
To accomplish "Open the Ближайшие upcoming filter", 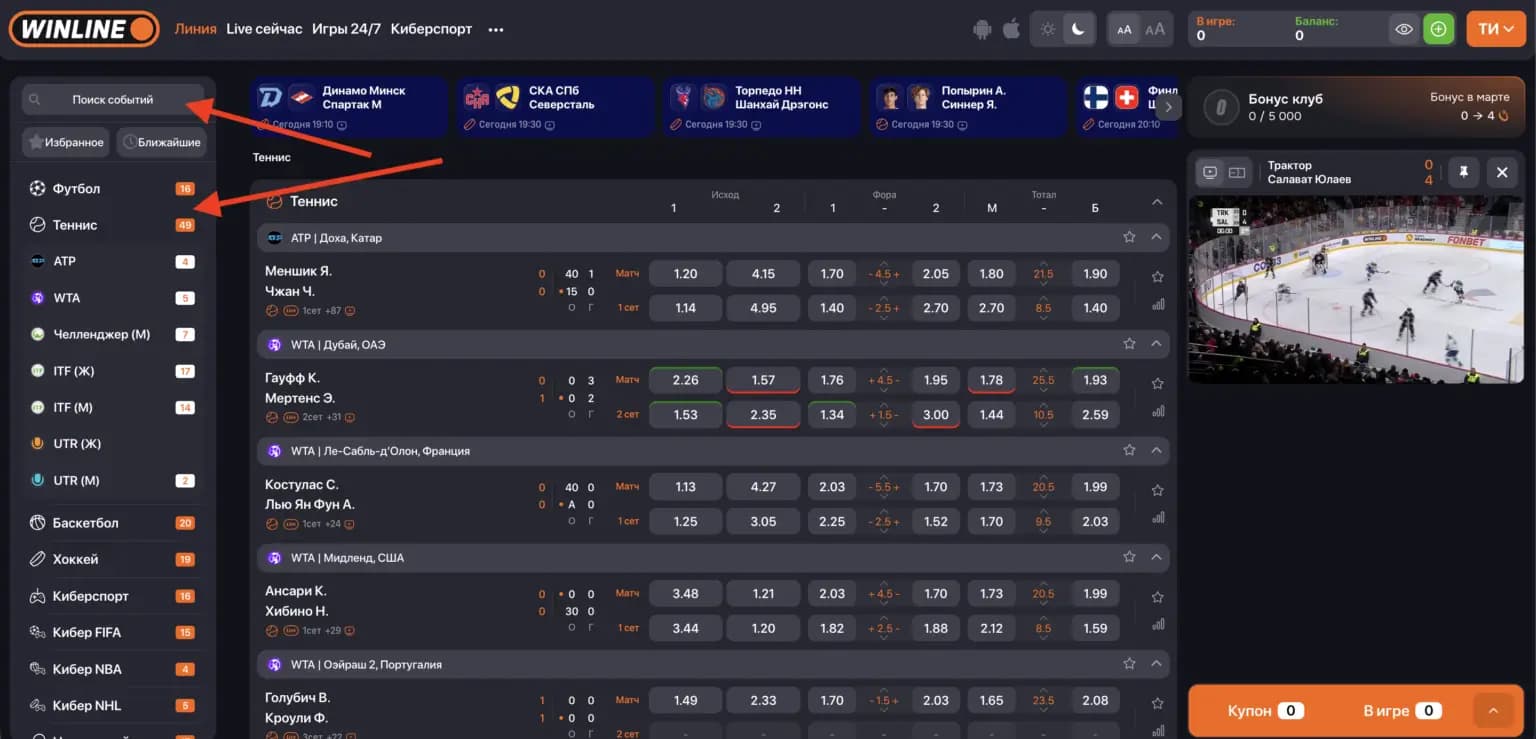I will tap(162, 142).
